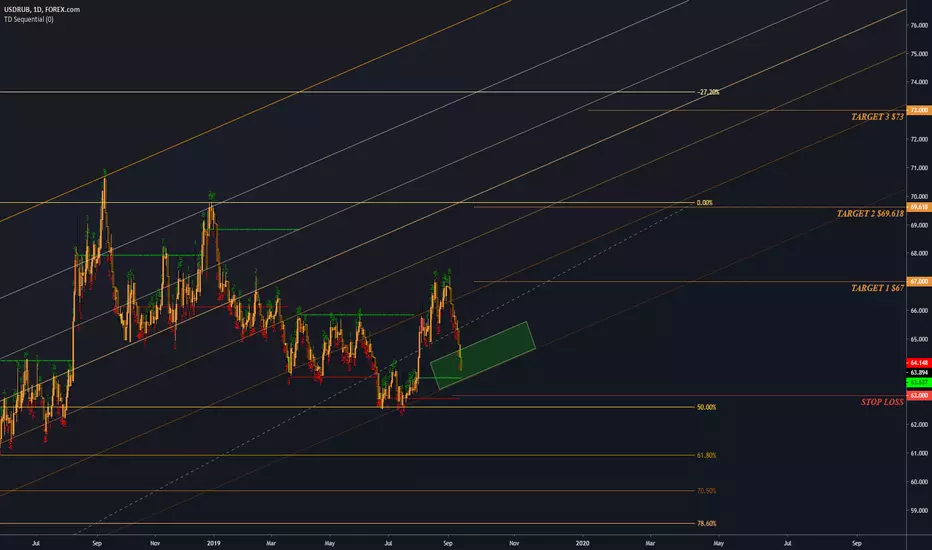932x550 pixels.
Task: Select the 72.000 price axis label
Action: pos(919,139)
